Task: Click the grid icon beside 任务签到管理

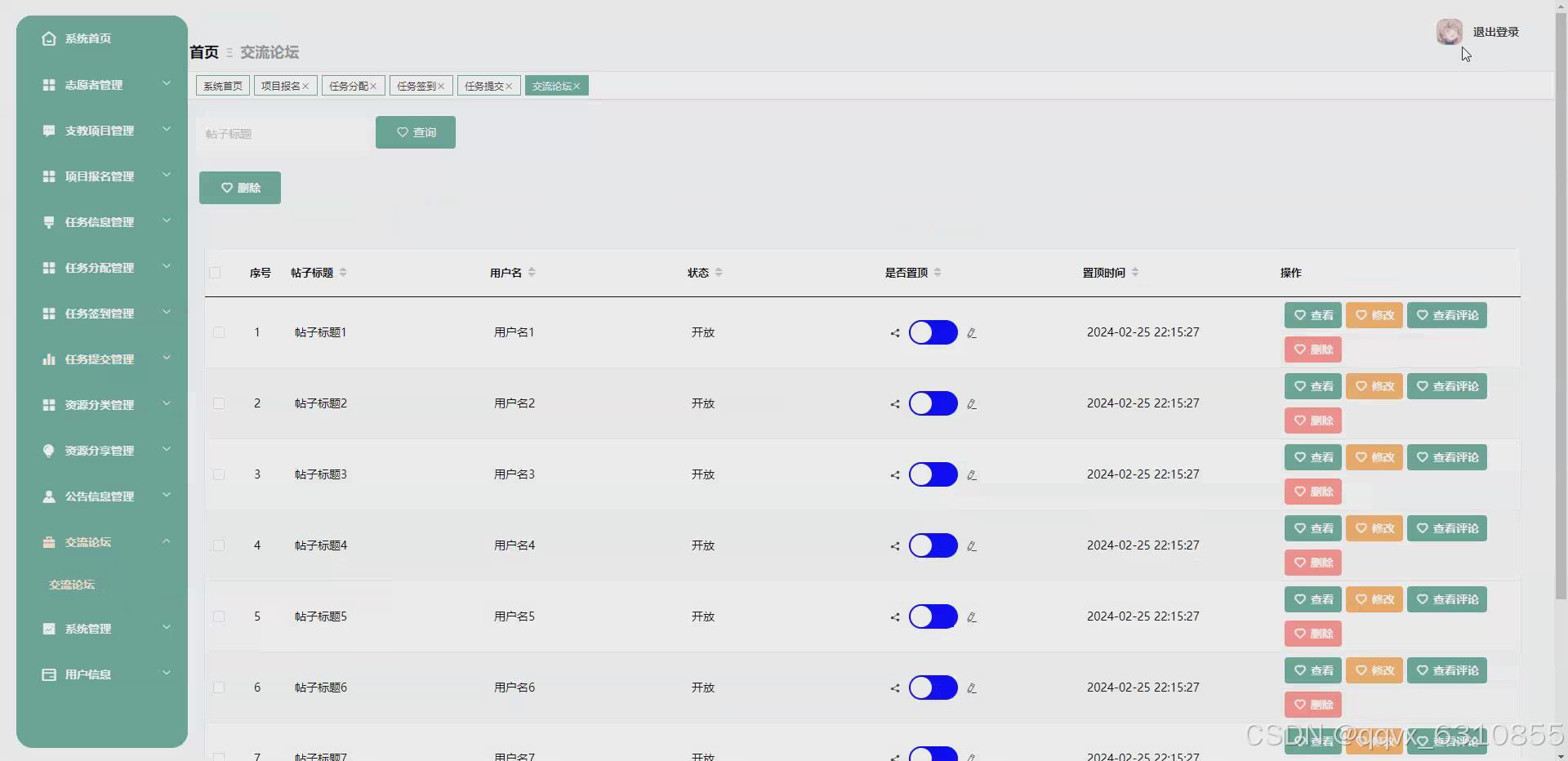Action: tap(49, 314)
